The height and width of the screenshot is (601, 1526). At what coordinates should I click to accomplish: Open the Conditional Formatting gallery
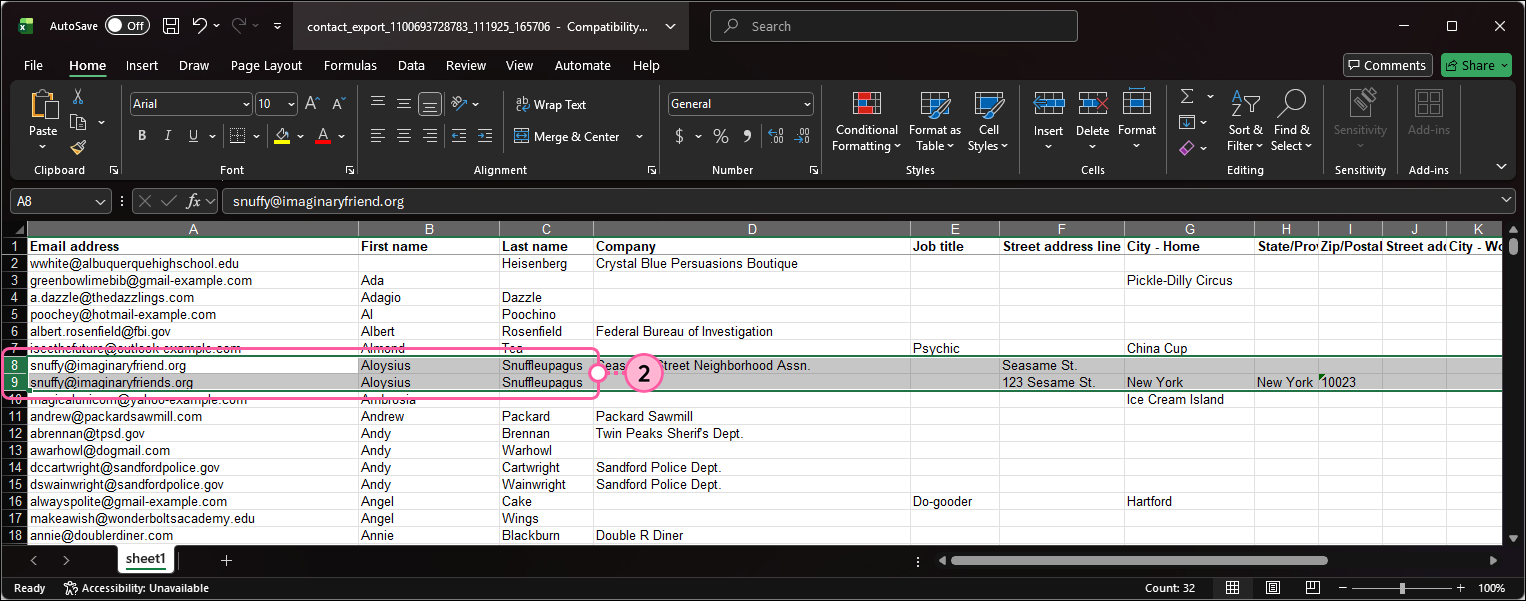(x=866, y=120)
